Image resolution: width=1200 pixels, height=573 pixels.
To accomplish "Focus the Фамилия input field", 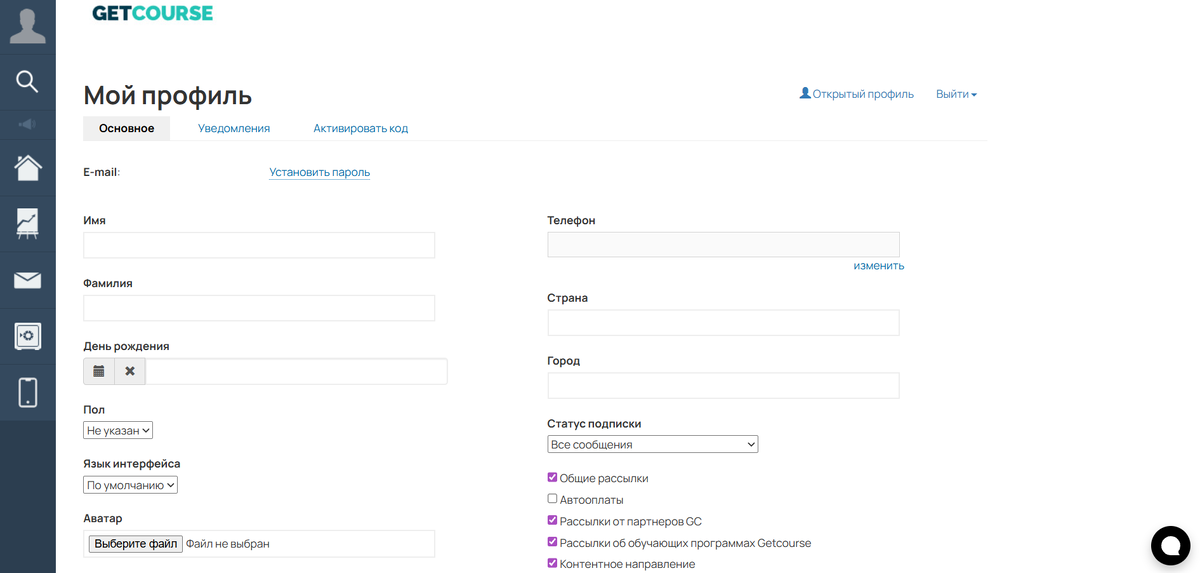I will point(259,308).
